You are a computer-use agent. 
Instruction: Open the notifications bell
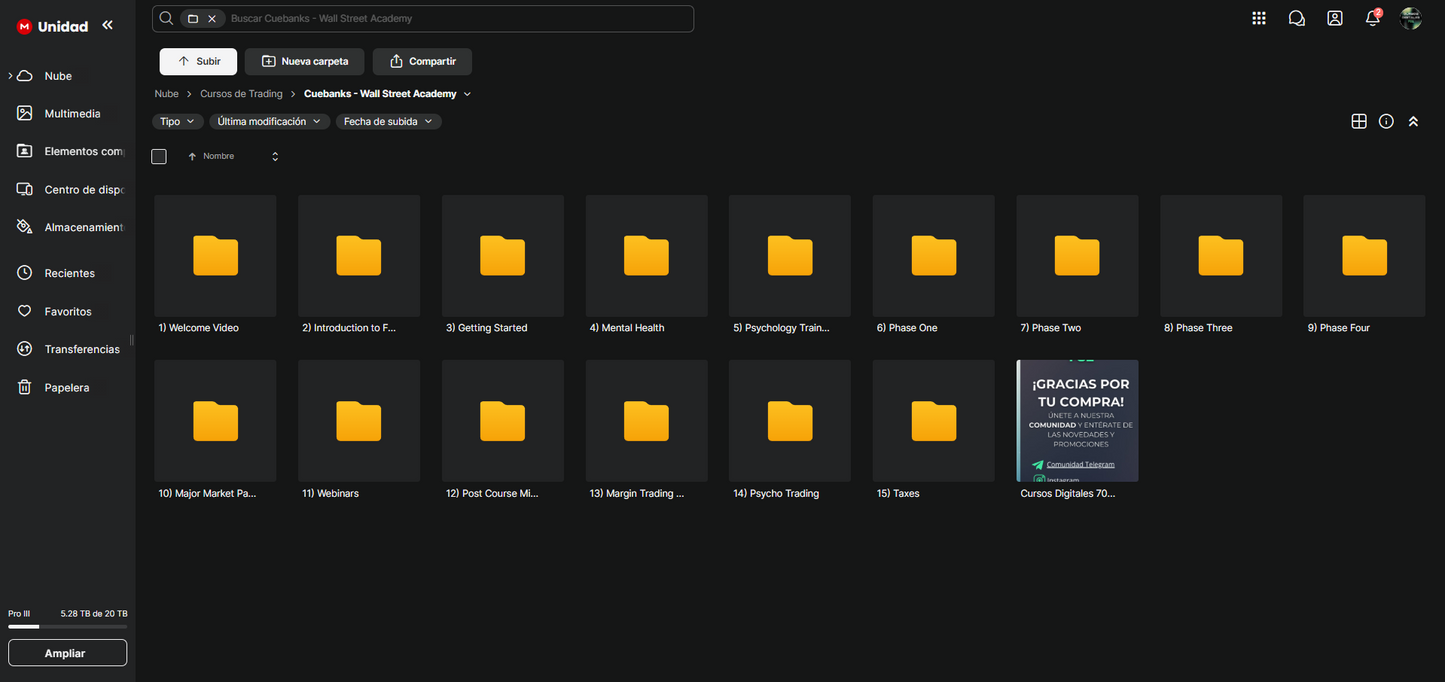coord(1373,18)
